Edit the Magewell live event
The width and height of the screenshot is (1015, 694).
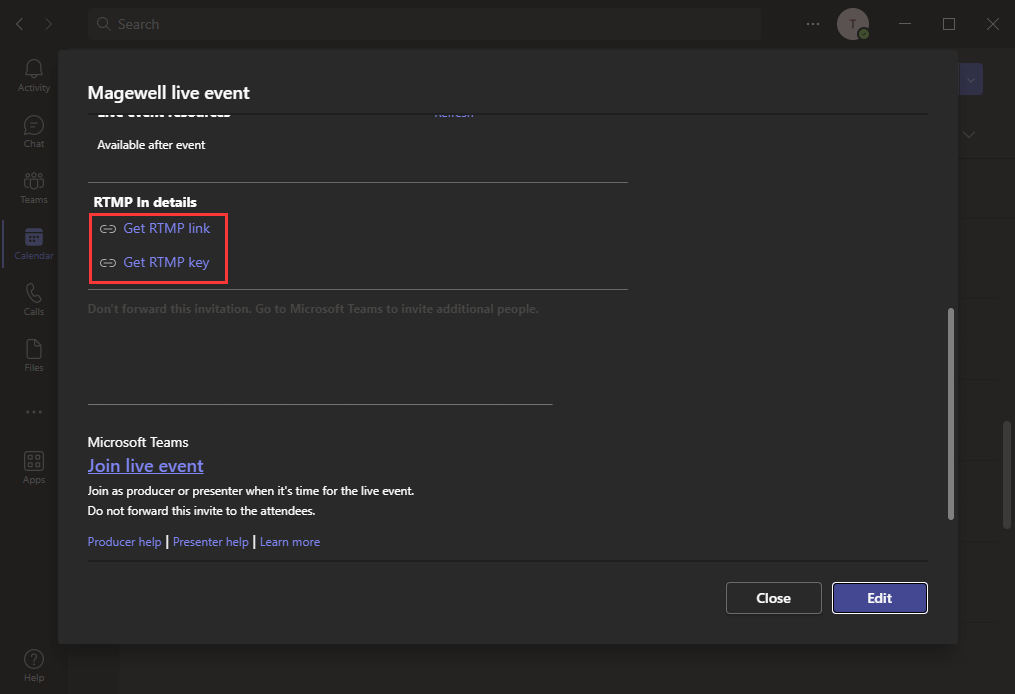(x=880, y=598)
